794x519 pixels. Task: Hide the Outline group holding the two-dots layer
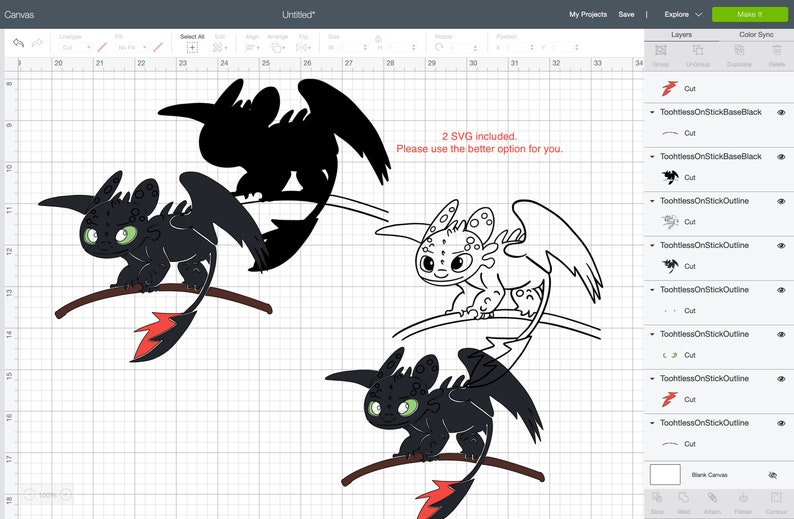click(781, 290)
